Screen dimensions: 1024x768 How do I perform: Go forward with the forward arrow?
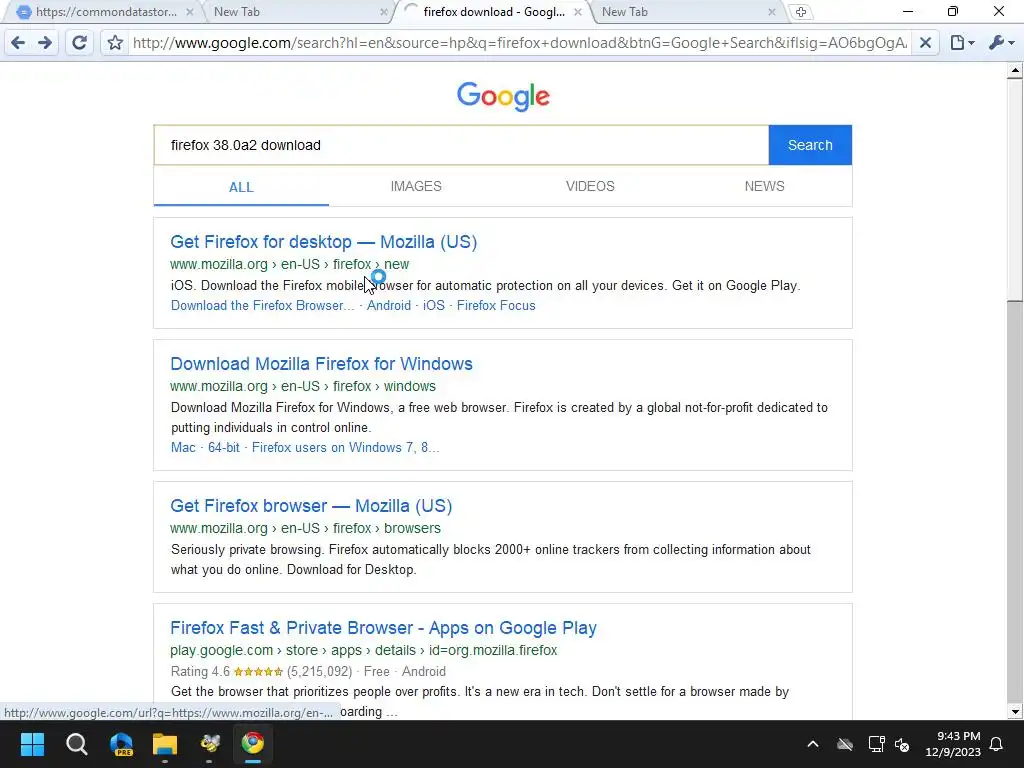(45, 43)
